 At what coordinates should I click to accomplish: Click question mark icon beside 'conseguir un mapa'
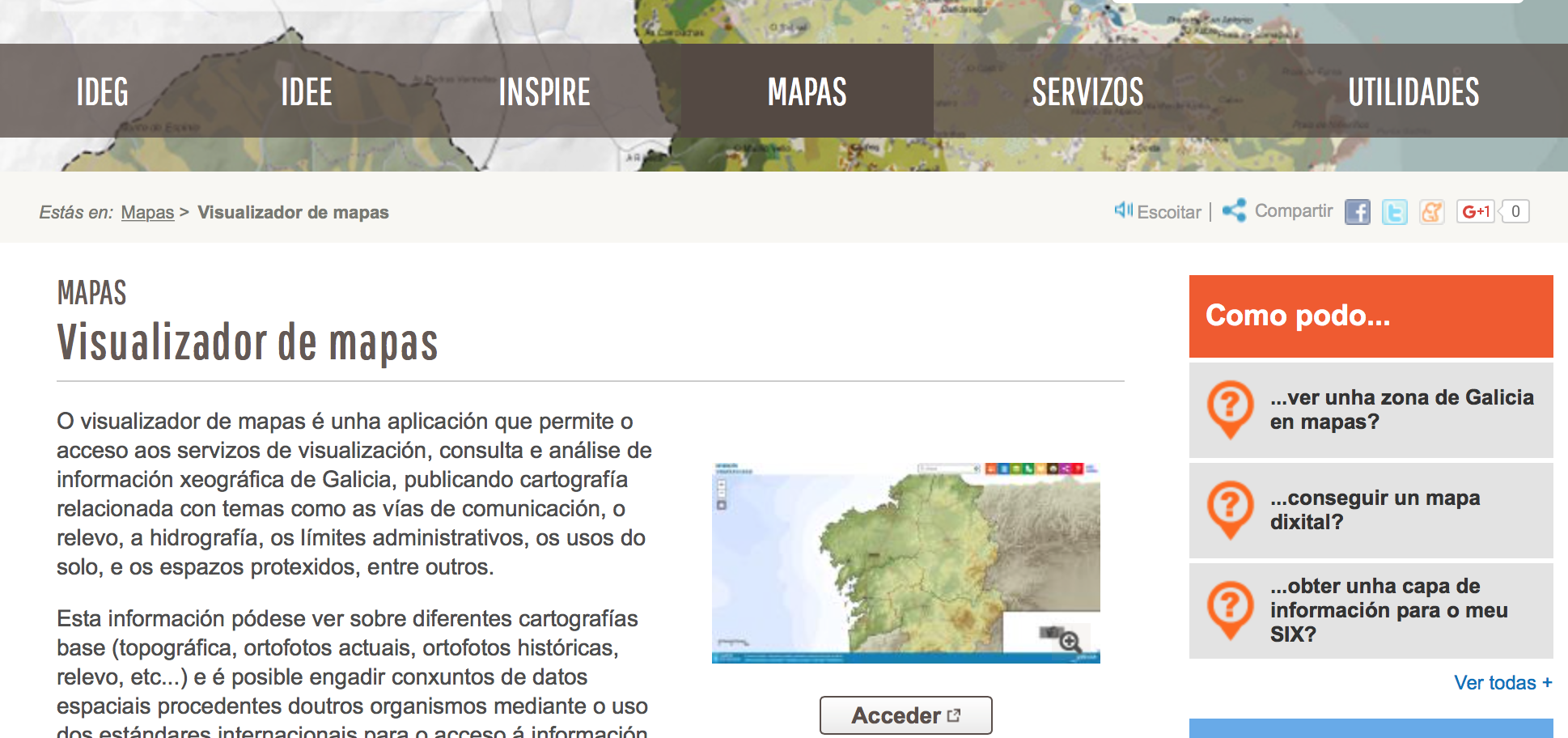[x=1230, y=509]
